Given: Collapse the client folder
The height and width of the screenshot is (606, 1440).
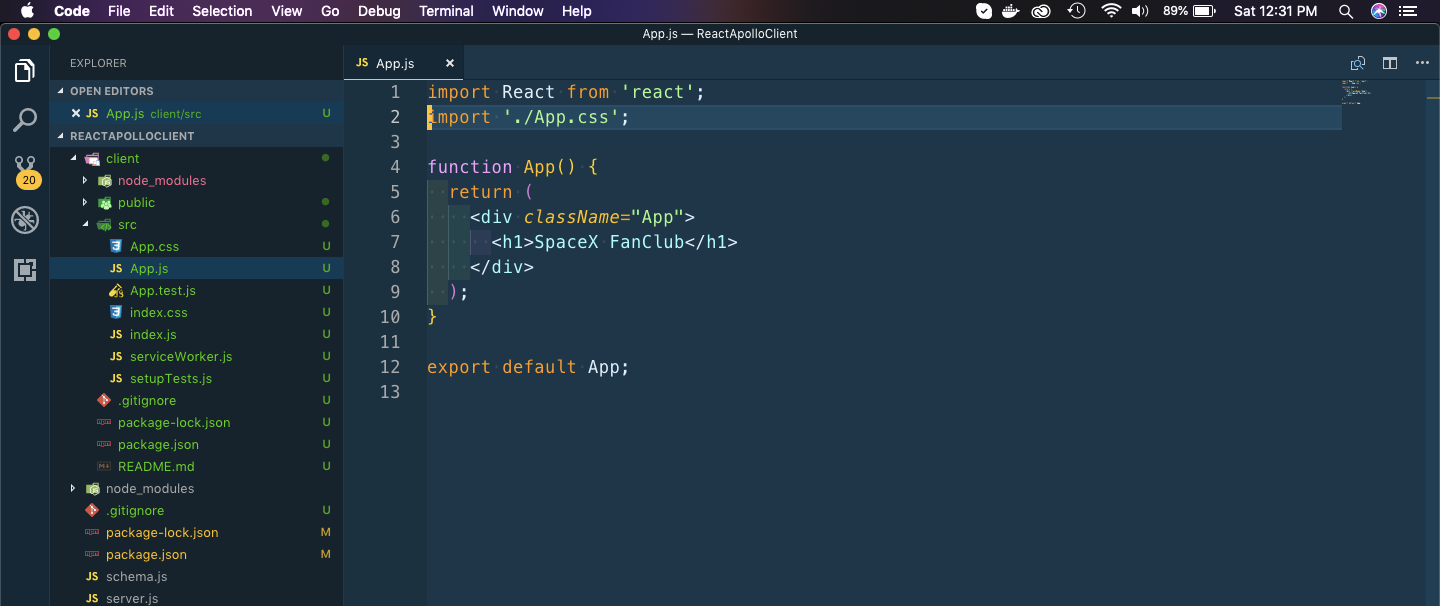Looking at the screenshot, I should [73, 159].
